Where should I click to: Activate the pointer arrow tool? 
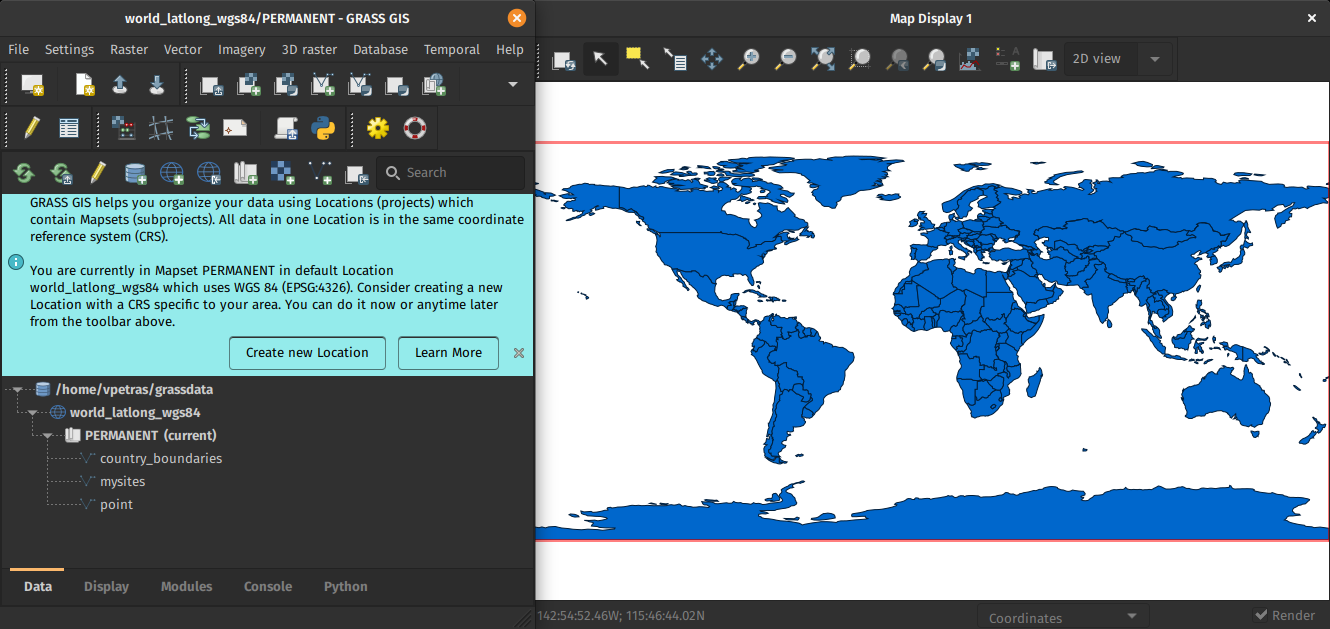600,59
